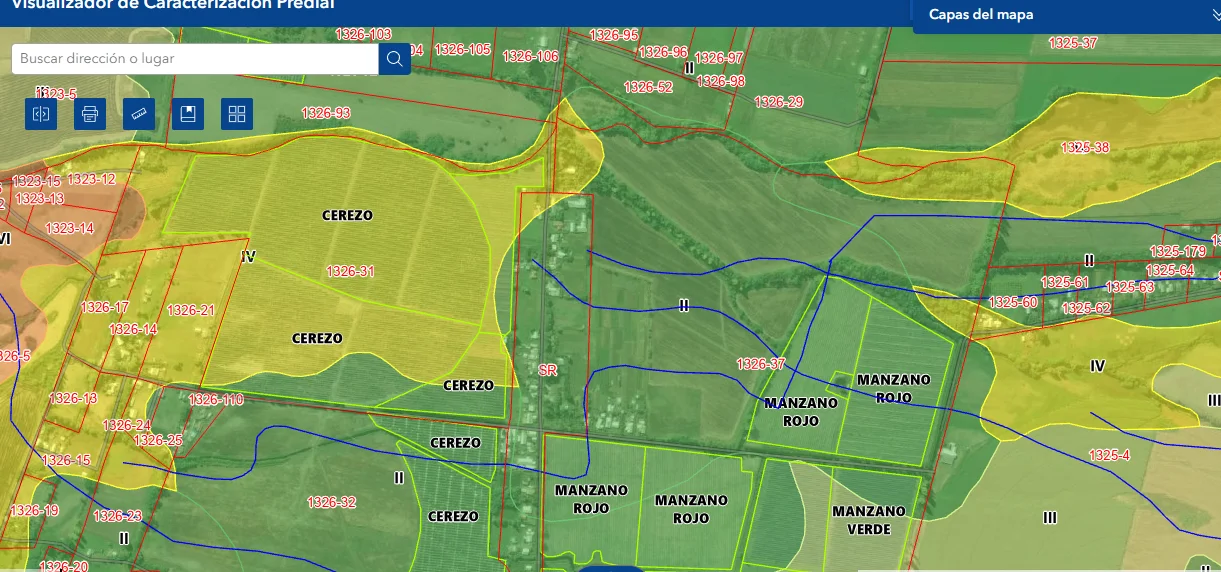Click the parcel labeled 1325-4
This screenshot has width=1221, height=572.
pos(1109,455)
